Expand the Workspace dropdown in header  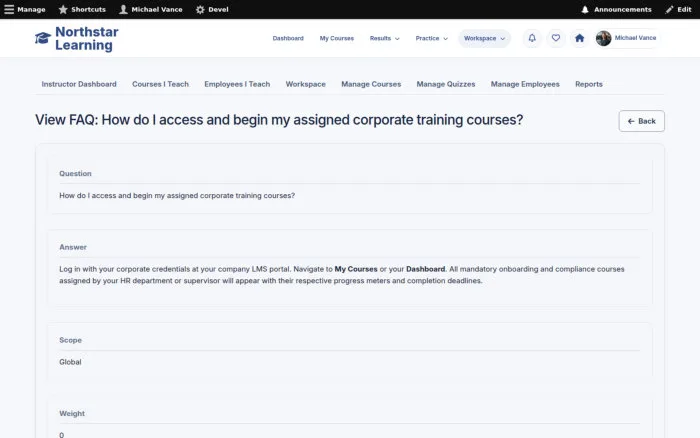click(484, 38)
